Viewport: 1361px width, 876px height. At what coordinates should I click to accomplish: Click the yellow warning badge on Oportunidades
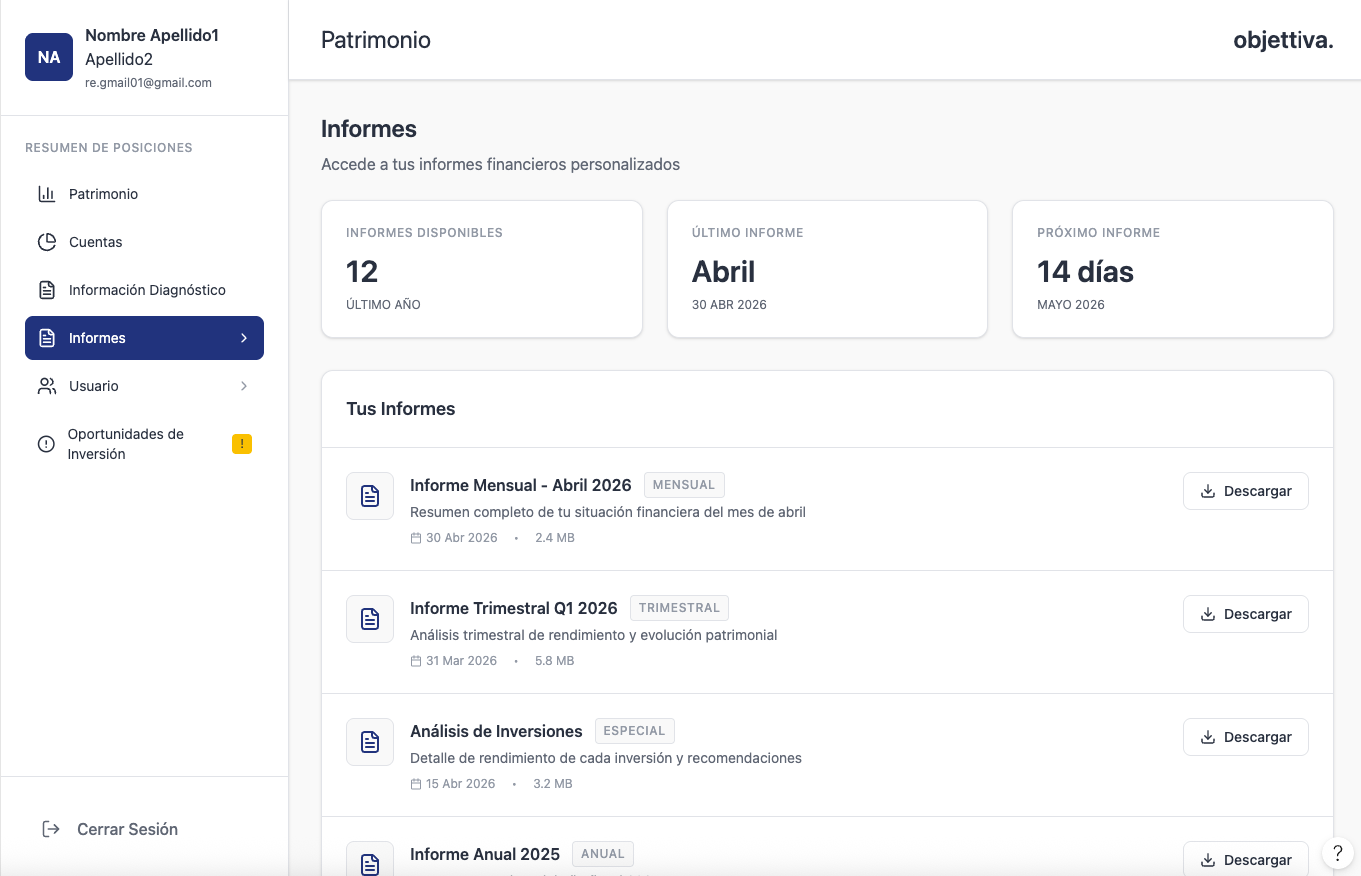[242, 444]
